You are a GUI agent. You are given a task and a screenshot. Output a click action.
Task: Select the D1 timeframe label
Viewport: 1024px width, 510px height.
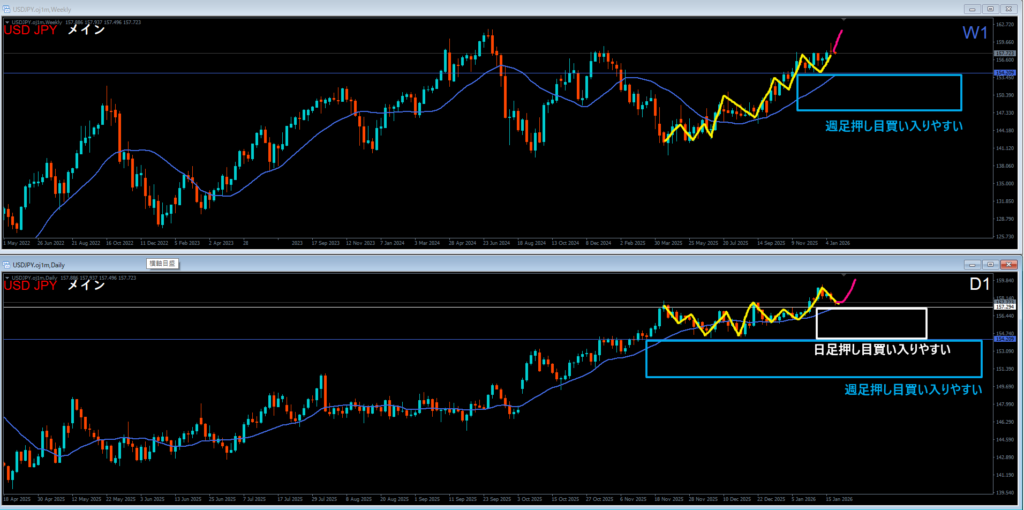pos(979,285)
